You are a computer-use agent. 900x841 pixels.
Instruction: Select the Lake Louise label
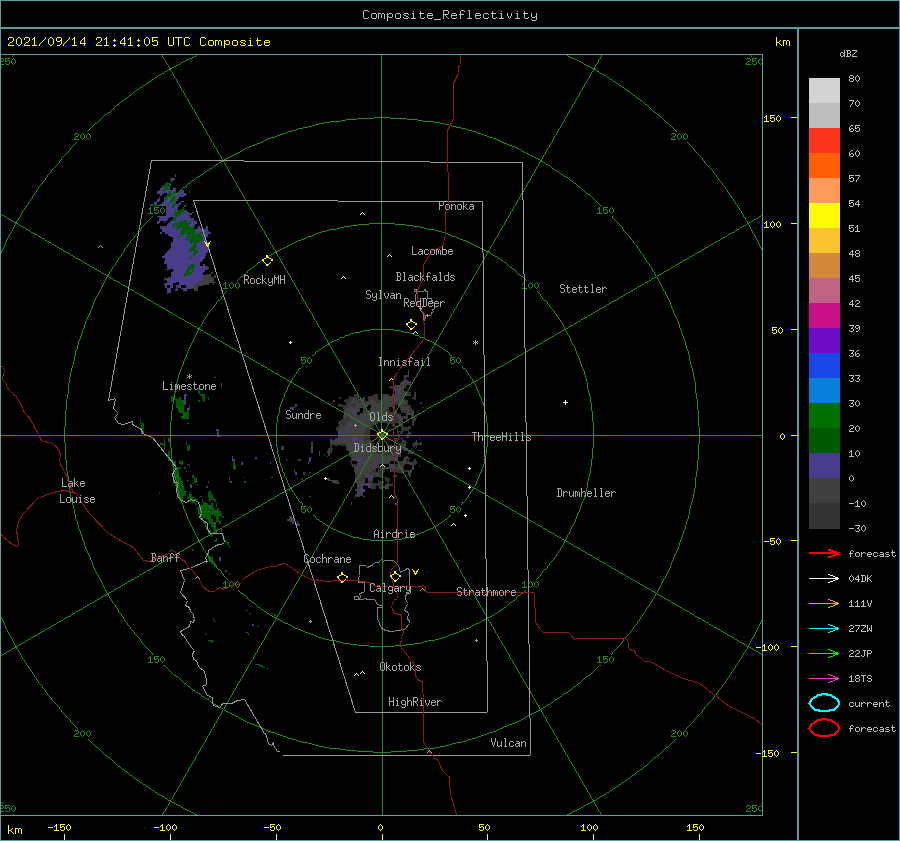click(77, 491)
